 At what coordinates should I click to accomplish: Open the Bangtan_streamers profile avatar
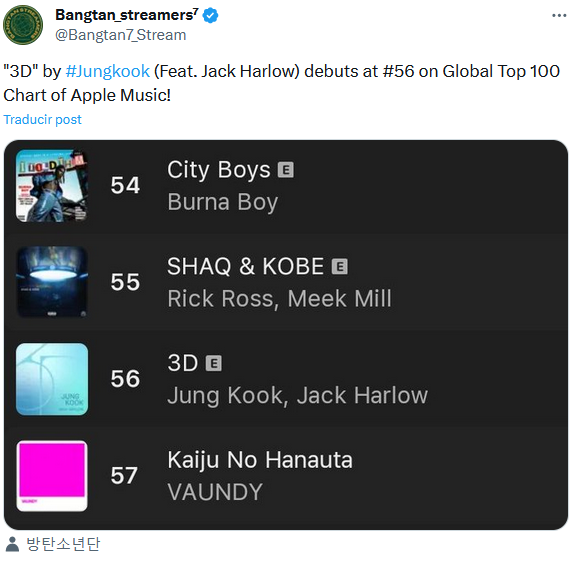23,25
